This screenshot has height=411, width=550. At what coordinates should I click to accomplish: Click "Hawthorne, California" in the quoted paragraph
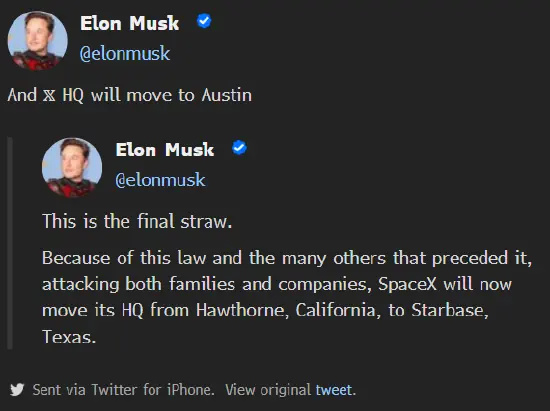[x=288, y=310]
